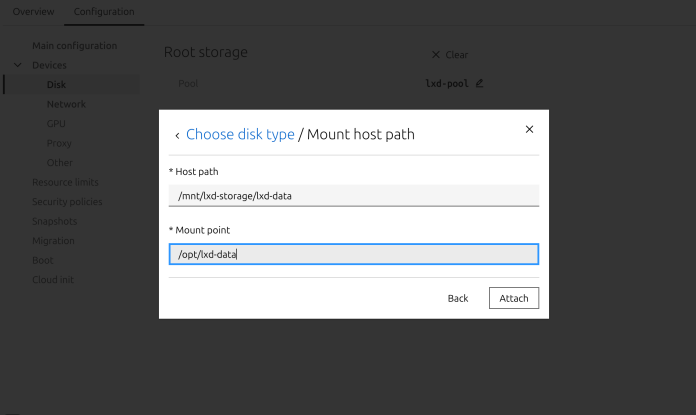Select the Configuration tab
Screen dimensions: 696x415
coord(104,12)
